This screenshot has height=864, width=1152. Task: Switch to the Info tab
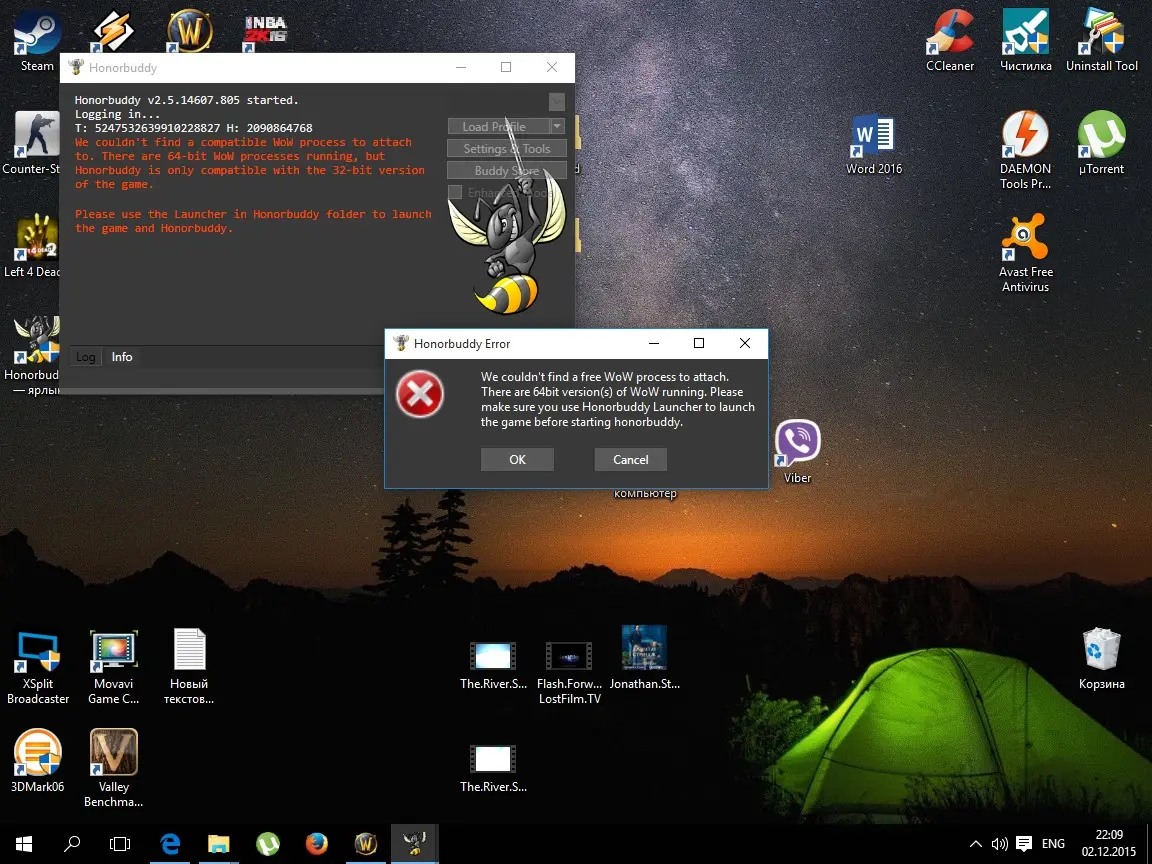coord(122,357)
